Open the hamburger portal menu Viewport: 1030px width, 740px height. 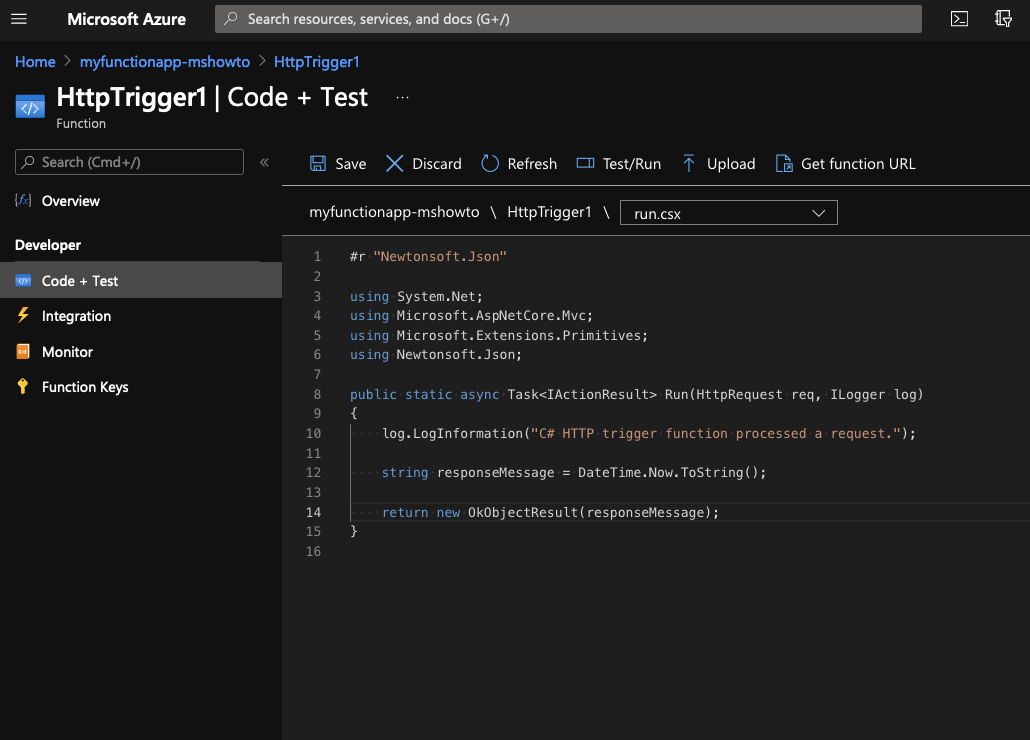click(19, 19)
